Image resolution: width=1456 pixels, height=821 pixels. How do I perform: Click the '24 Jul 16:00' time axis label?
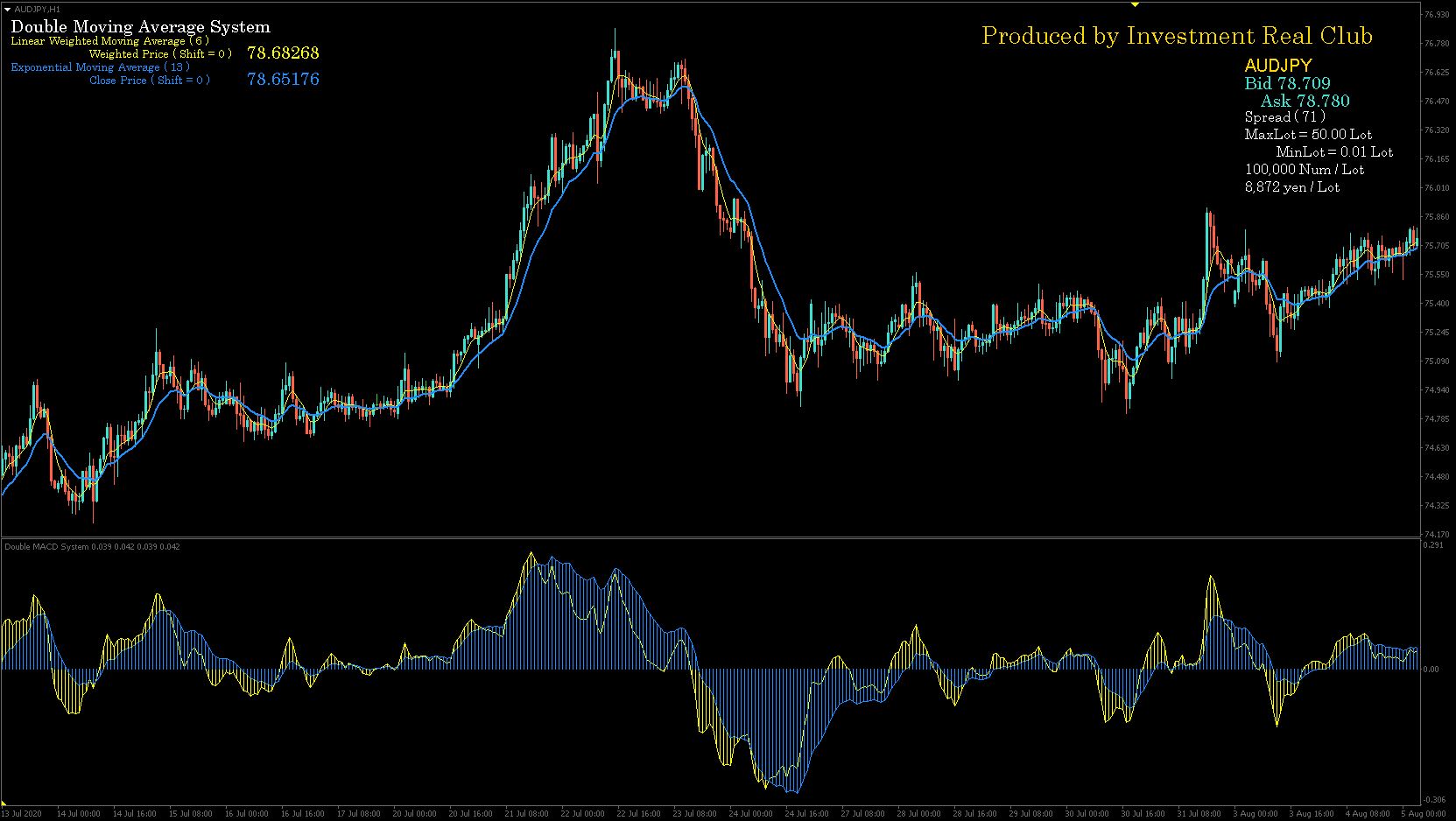(x=806, y=814)
